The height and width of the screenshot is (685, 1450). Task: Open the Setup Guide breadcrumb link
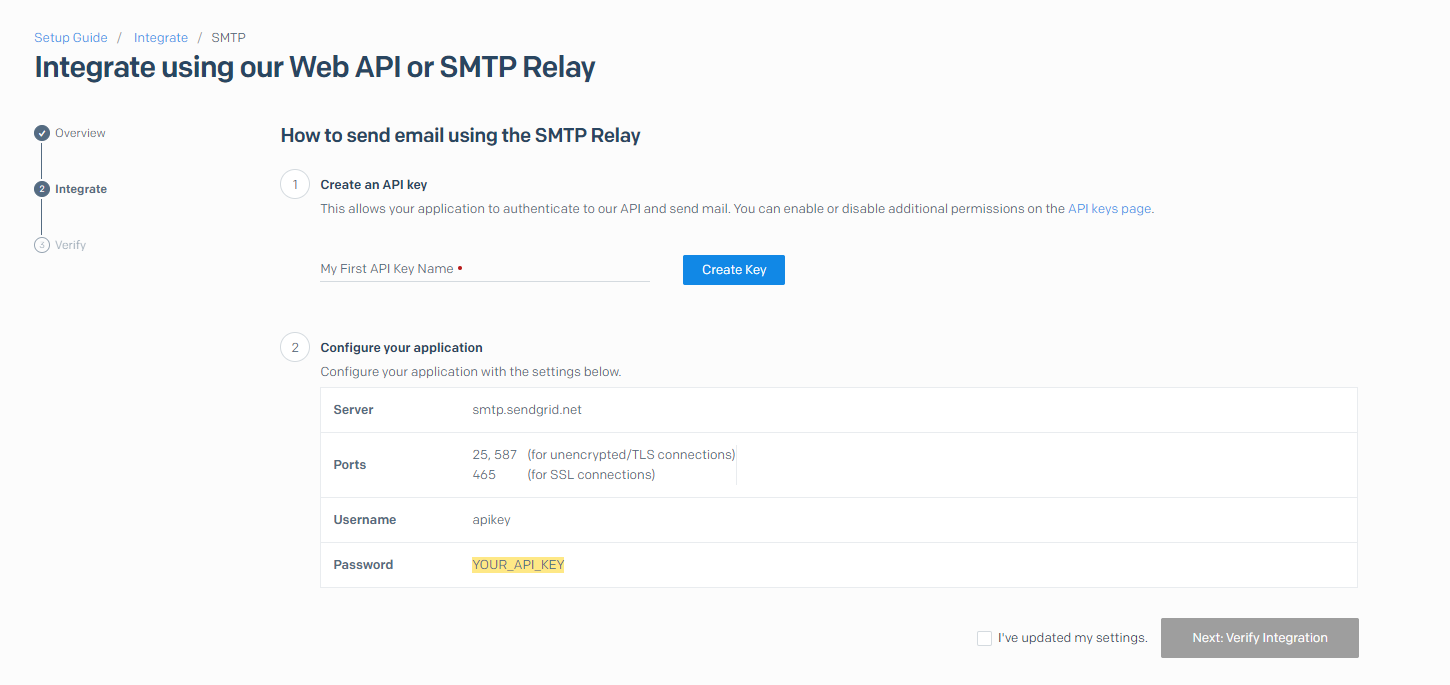(x=71, y=37)
